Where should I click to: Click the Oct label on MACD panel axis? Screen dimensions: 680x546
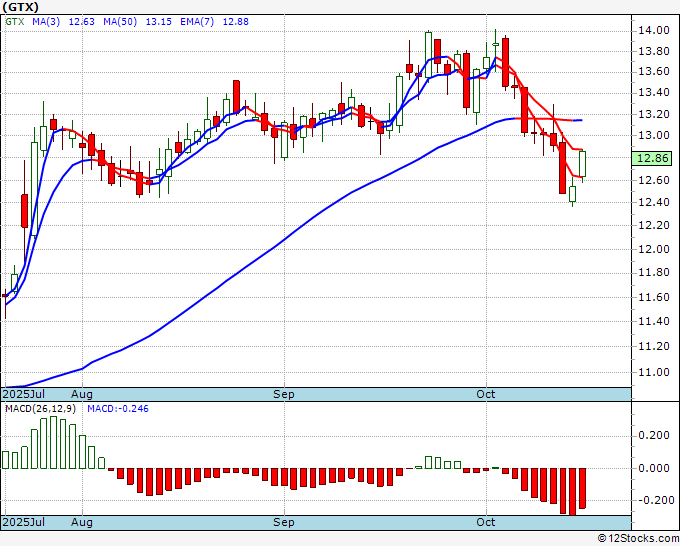pos(486,523)
